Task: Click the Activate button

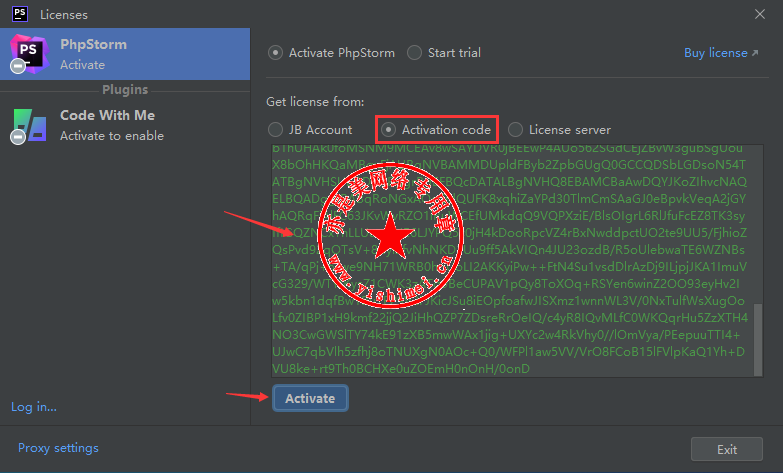Action: 310,398
